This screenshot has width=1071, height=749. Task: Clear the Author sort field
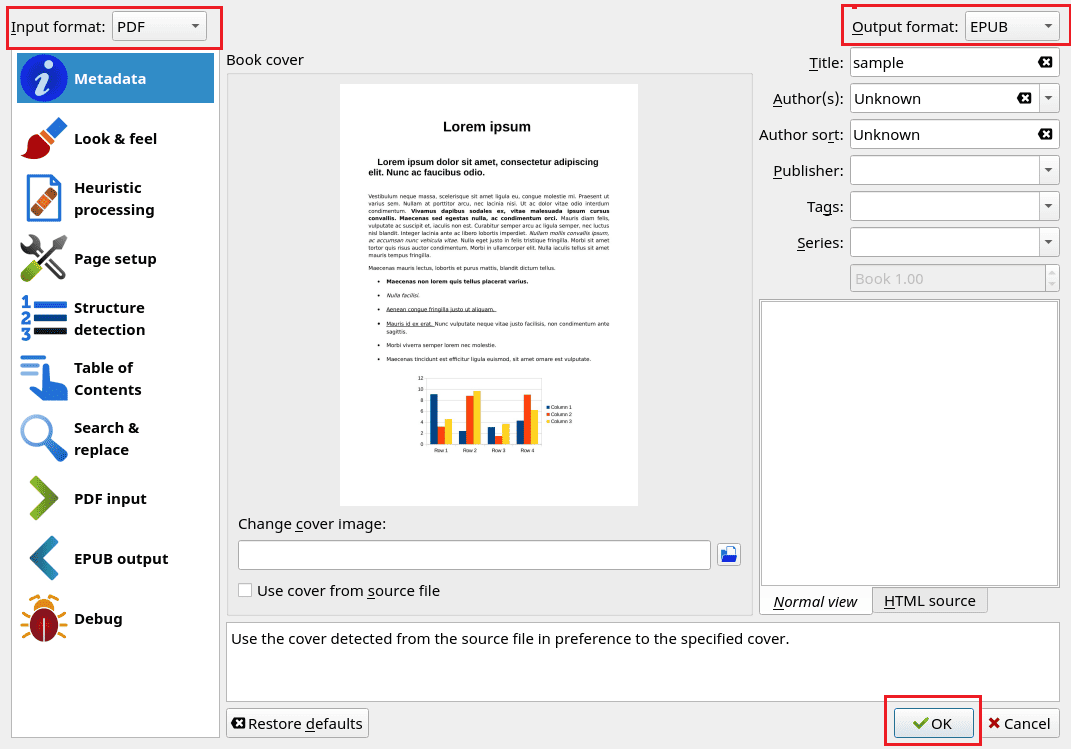pos(1045,135)
